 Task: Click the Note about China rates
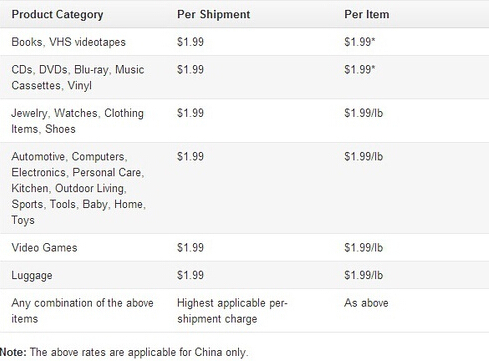pyautogui.click(x=124, y=352)
